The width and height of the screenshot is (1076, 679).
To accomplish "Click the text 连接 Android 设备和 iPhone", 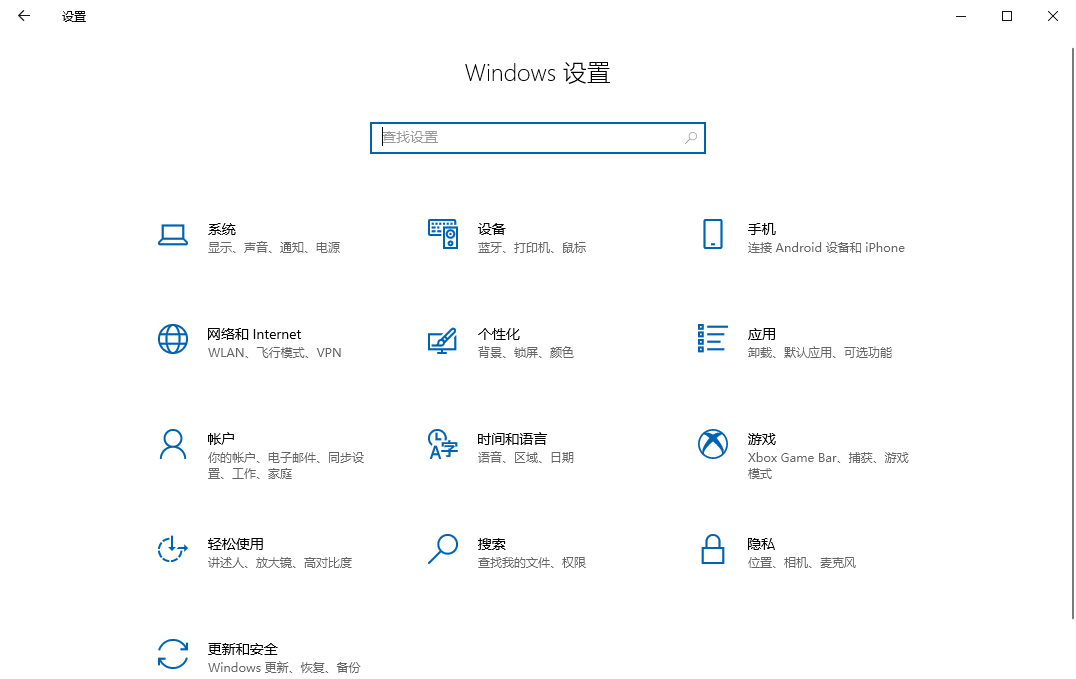I will [826, 248].
